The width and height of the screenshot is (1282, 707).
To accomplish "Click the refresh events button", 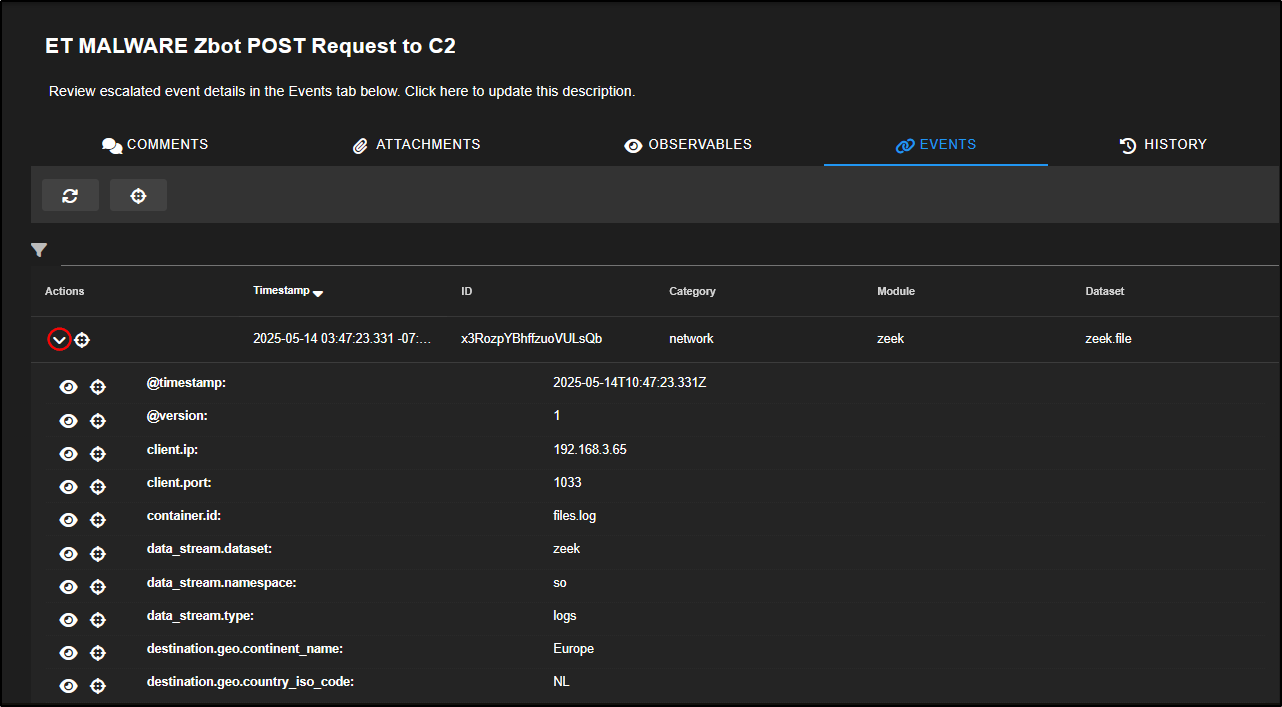I will [x=70, y=196].
